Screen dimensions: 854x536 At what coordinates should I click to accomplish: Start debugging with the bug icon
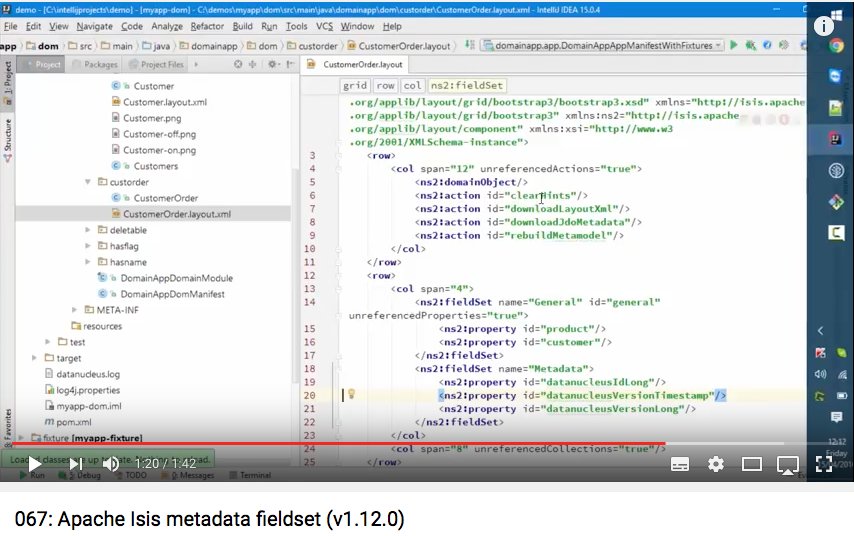tap(751, 45)
